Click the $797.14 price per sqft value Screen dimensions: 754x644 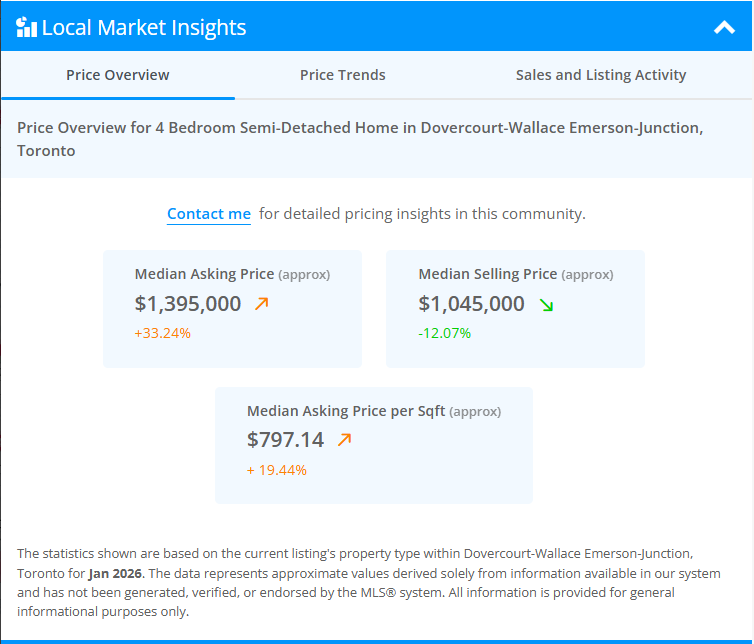[286, 440]
